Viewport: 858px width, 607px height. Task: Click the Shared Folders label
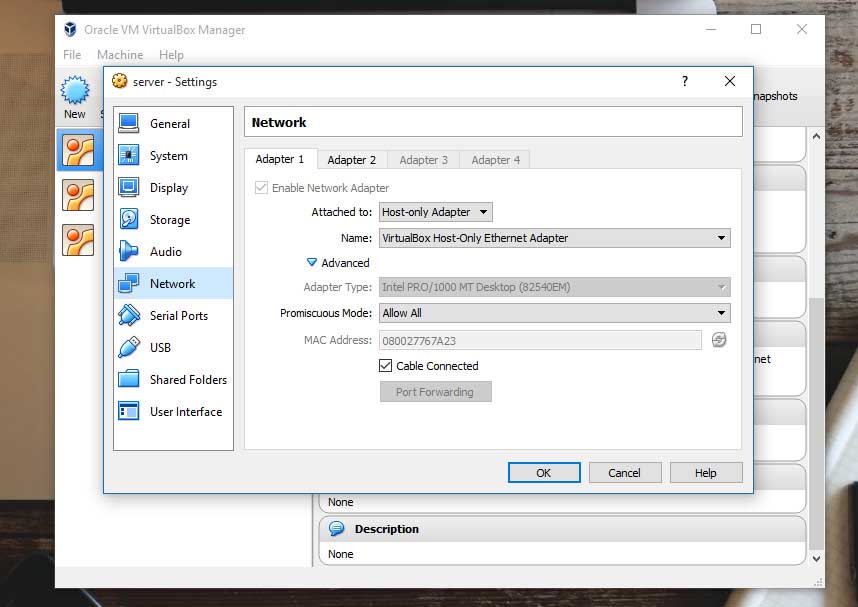pos(188,379)
